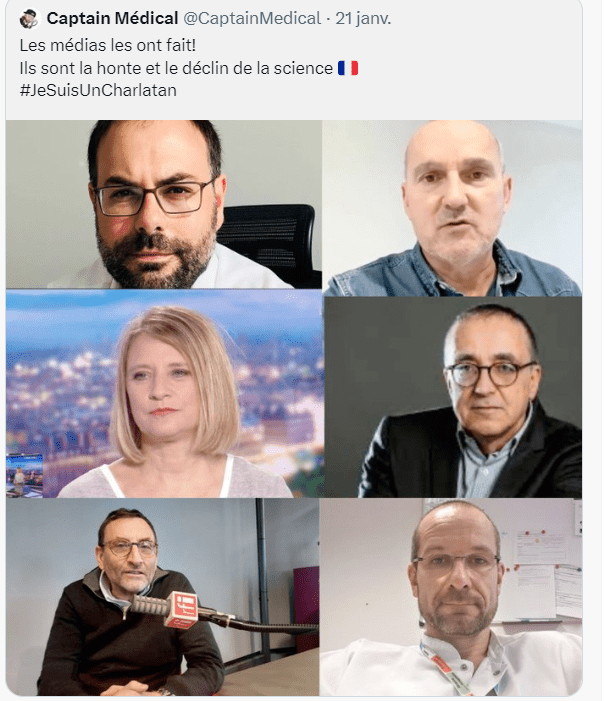This screenshot has width=605, height=701.
Task: Open photo of man at RFI microphone
Action: click(x=162, y=597)
